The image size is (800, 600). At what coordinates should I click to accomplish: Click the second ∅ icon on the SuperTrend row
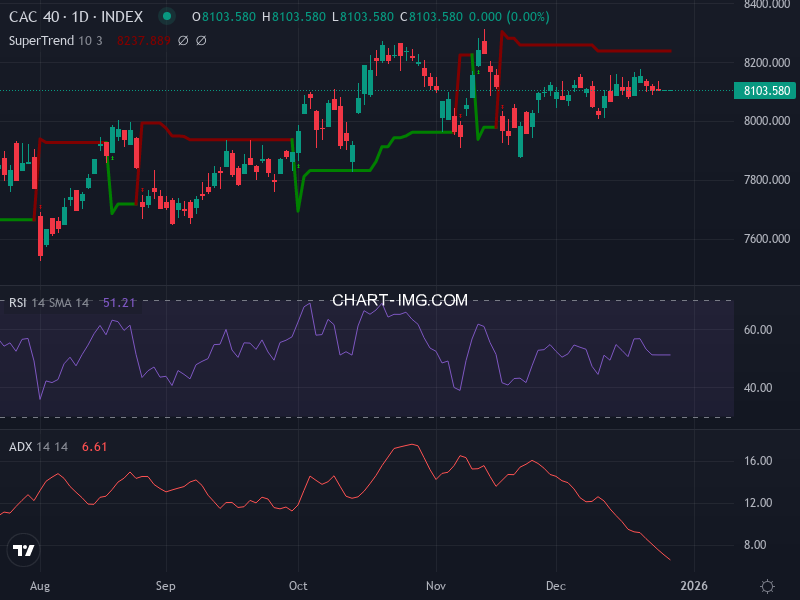(202, 40)
